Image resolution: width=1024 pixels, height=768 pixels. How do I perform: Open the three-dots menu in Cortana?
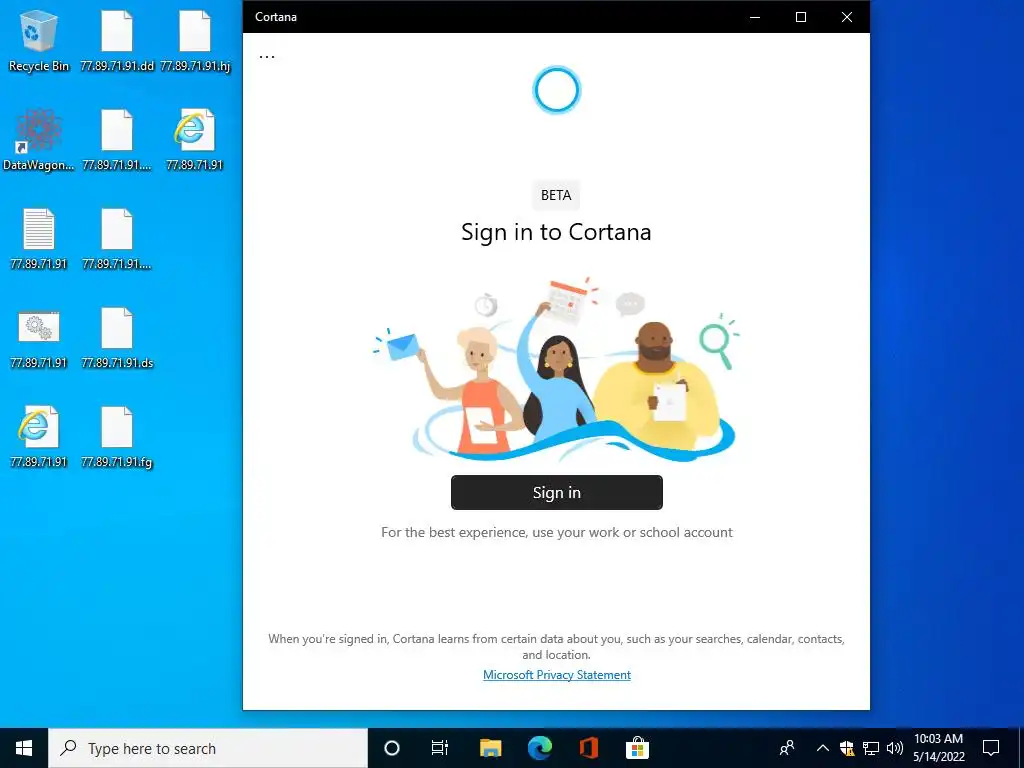pos(266,56)
